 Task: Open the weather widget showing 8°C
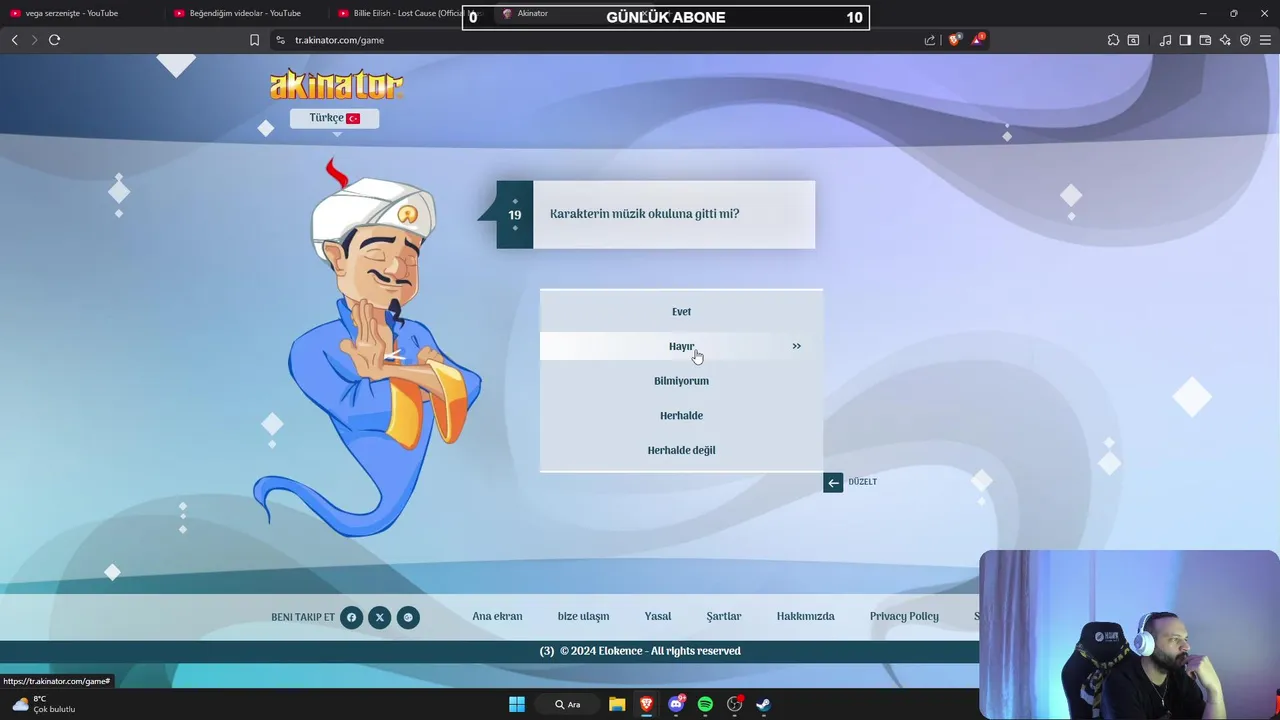(44, 704)
